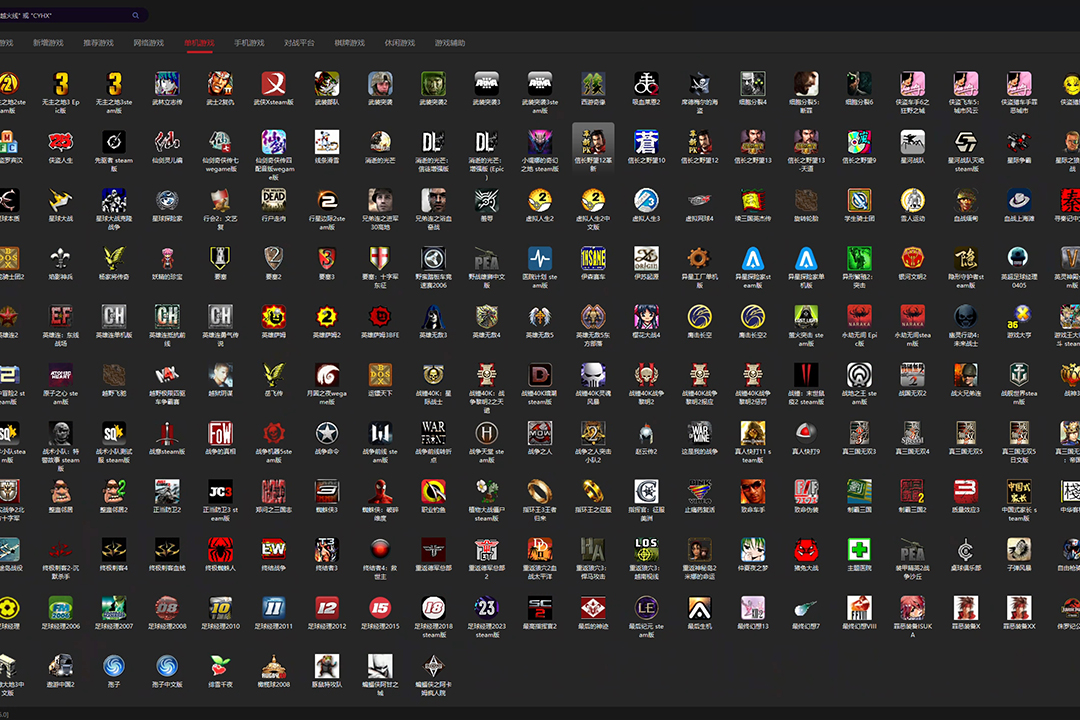Launch 永劫无间 Epic版 Naraka icon

coord(859,317)
